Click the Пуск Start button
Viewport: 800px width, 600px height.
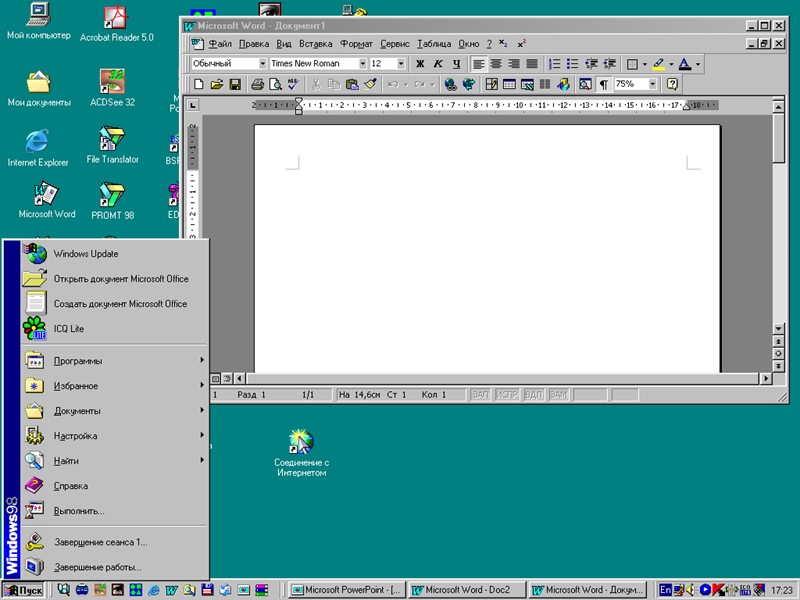[x=23, y=590]
